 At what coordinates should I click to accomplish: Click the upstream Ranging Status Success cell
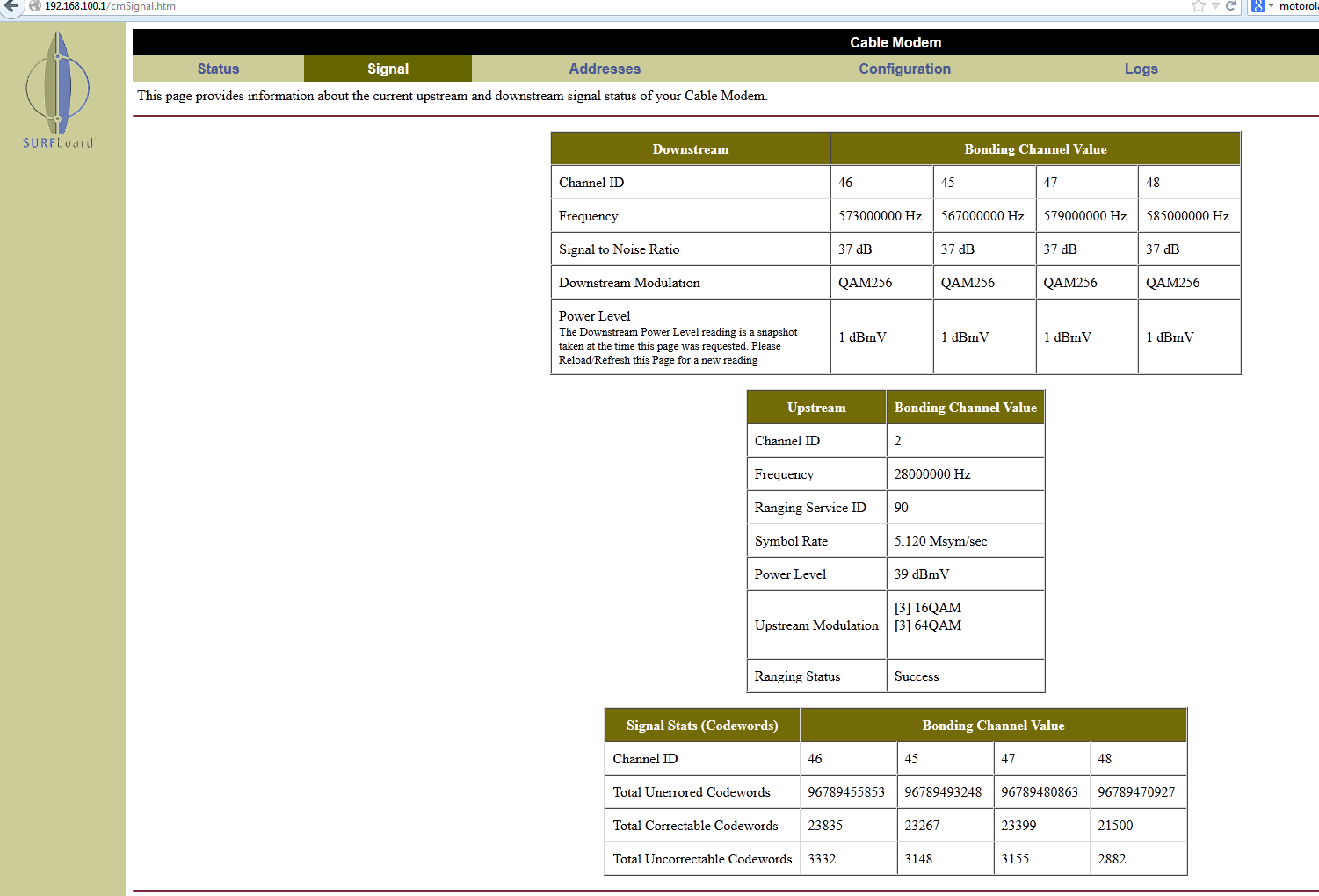coord(964,676)
